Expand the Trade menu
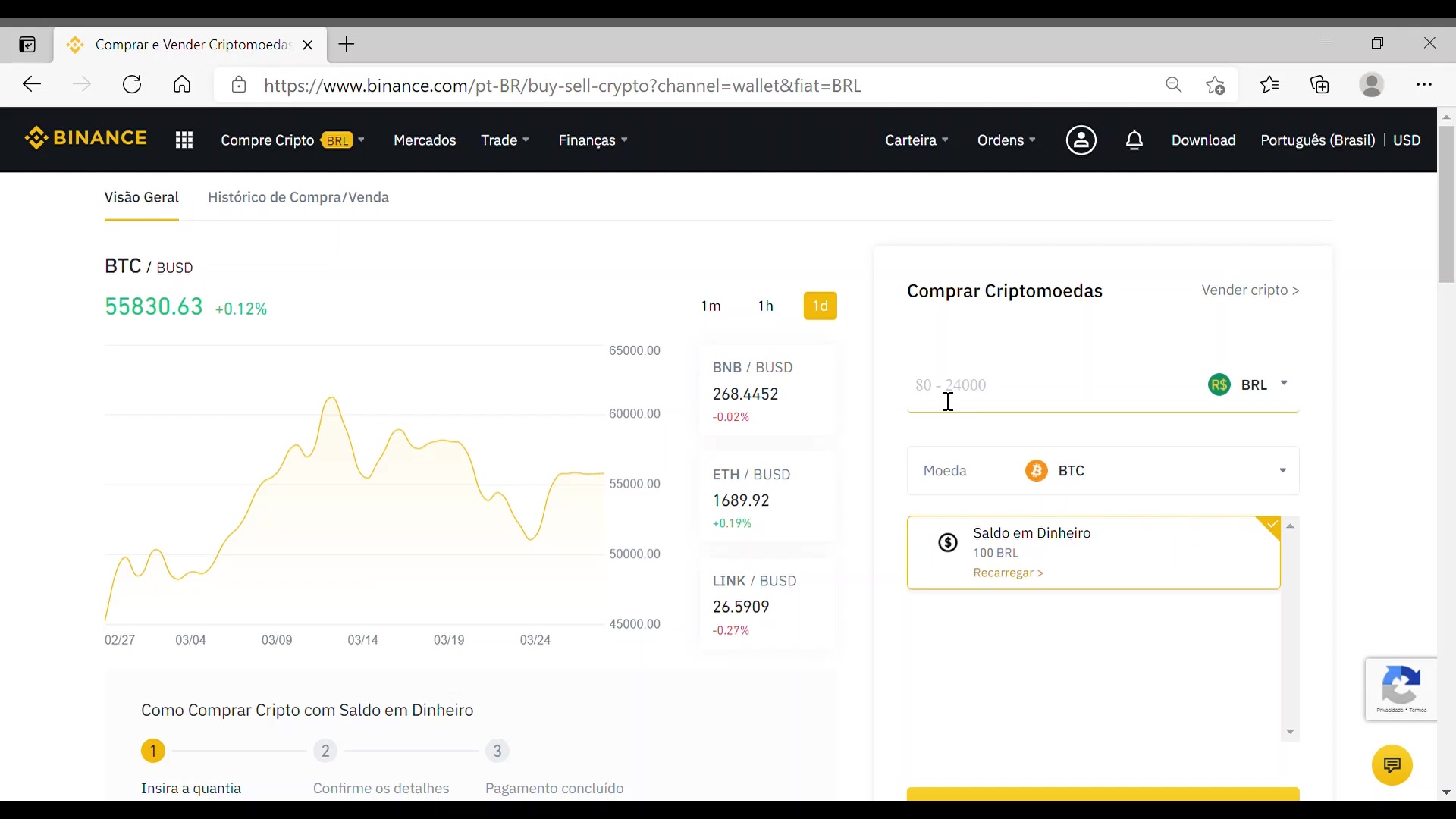 tap(505, 140)
